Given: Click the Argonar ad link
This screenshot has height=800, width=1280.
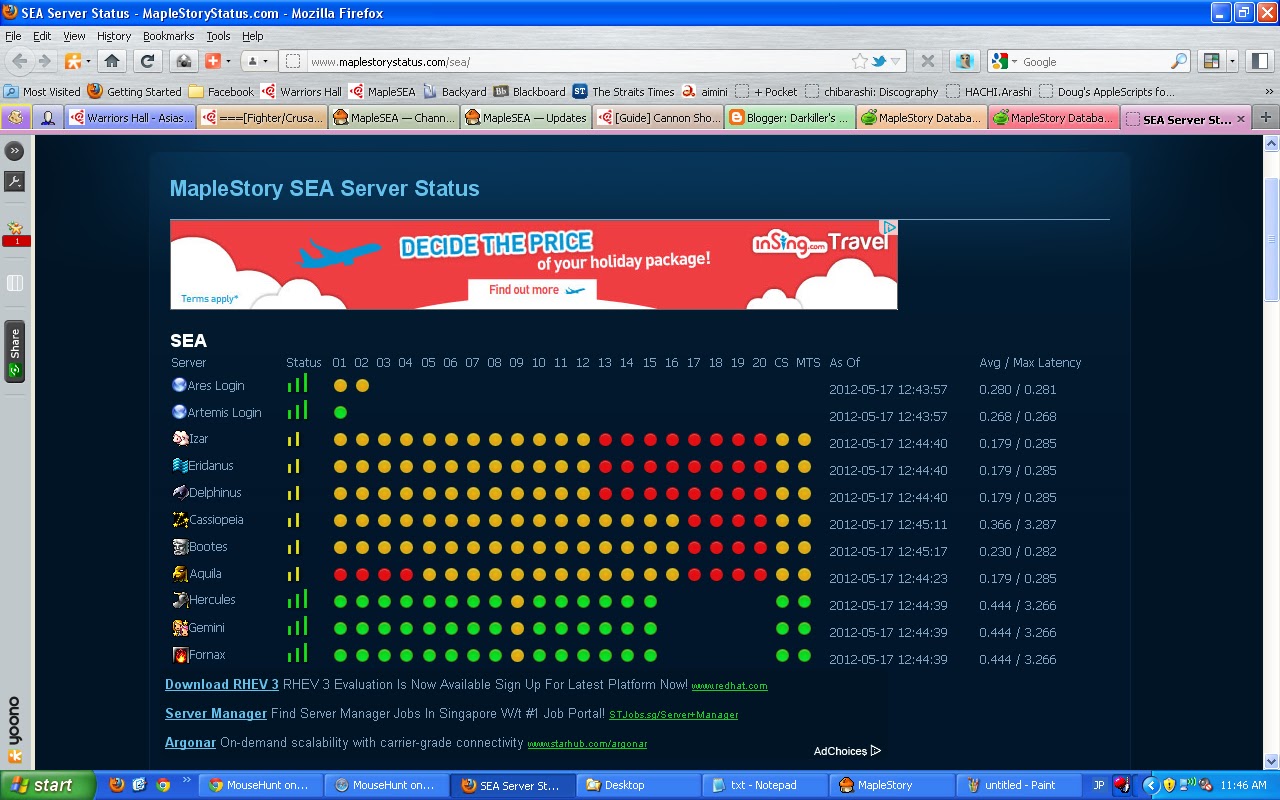Looking at the screenshot, I should 190,742.
